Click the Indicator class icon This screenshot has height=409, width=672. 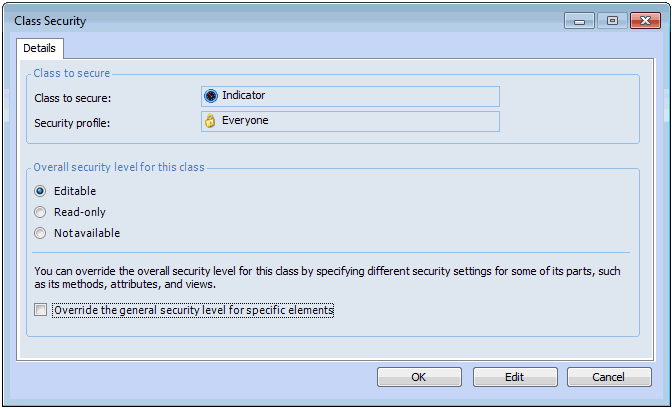coord(211,96)
